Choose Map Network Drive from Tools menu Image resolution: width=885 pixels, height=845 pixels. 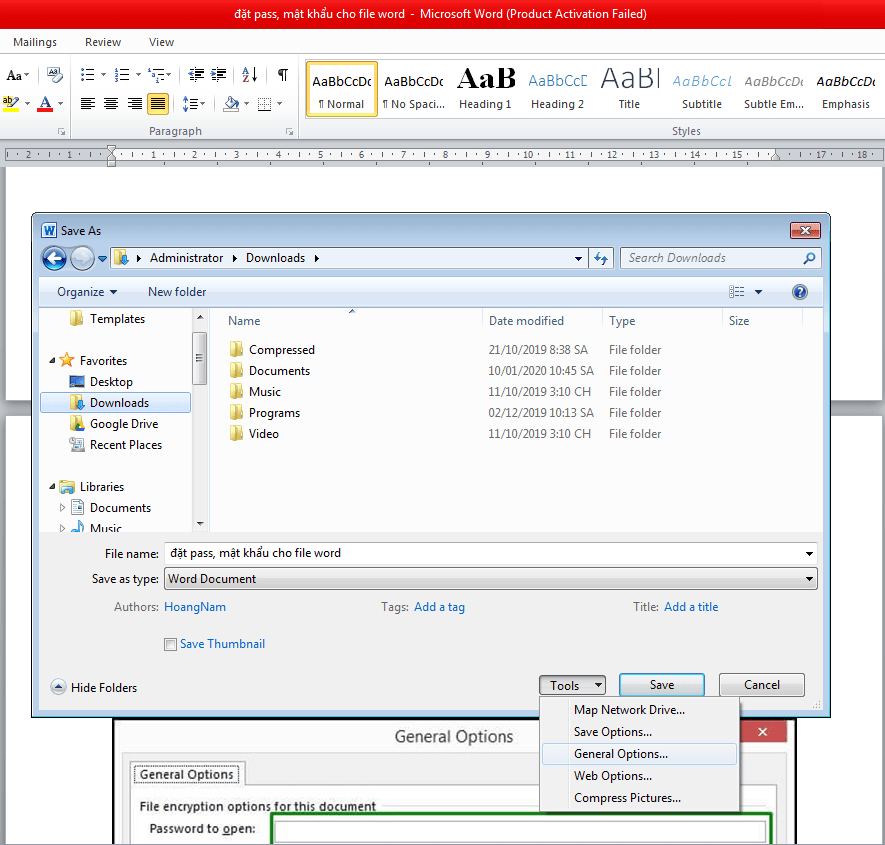click(639, 710)
